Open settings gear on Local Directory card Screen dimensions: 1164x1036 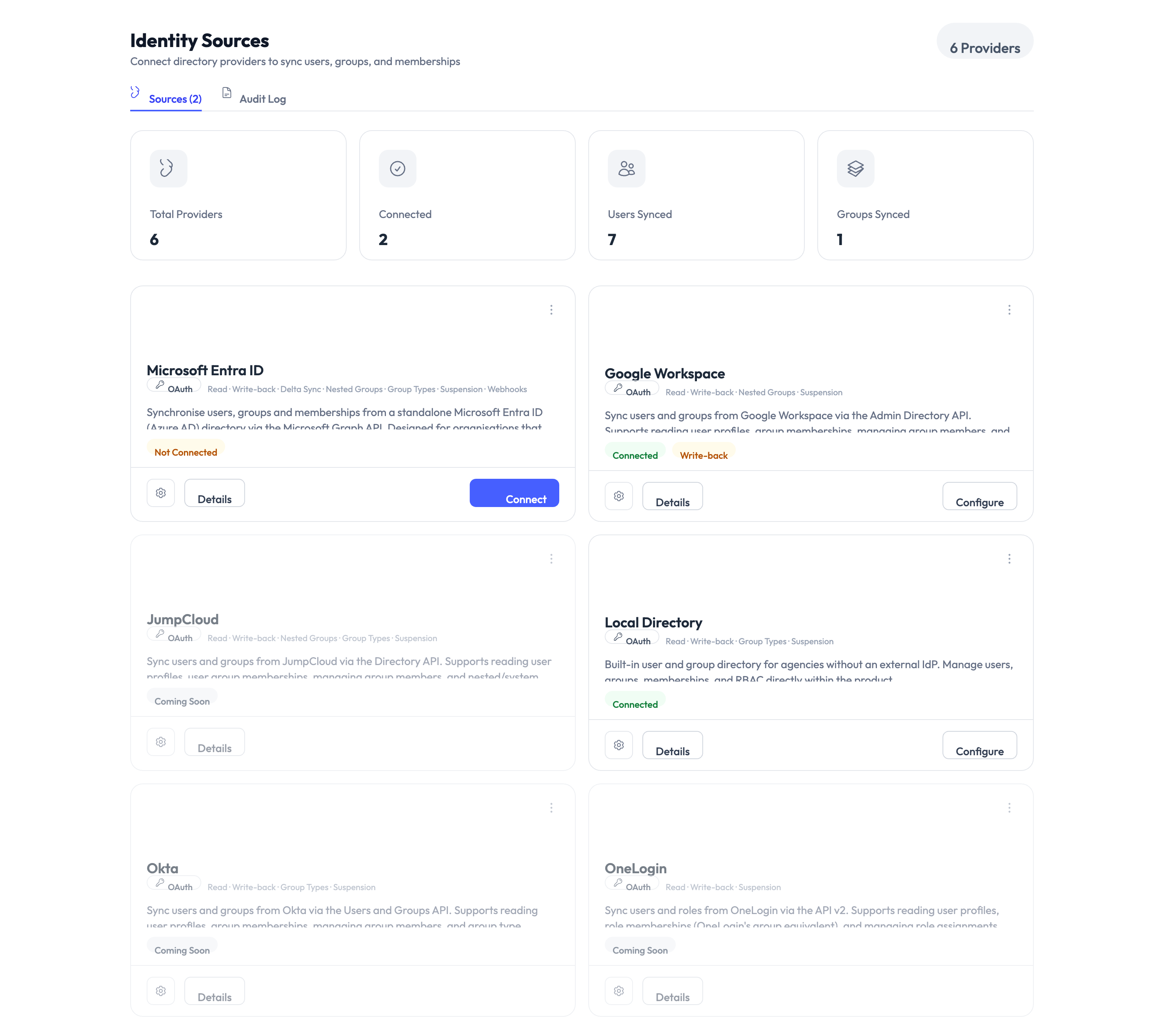point(618,744)
